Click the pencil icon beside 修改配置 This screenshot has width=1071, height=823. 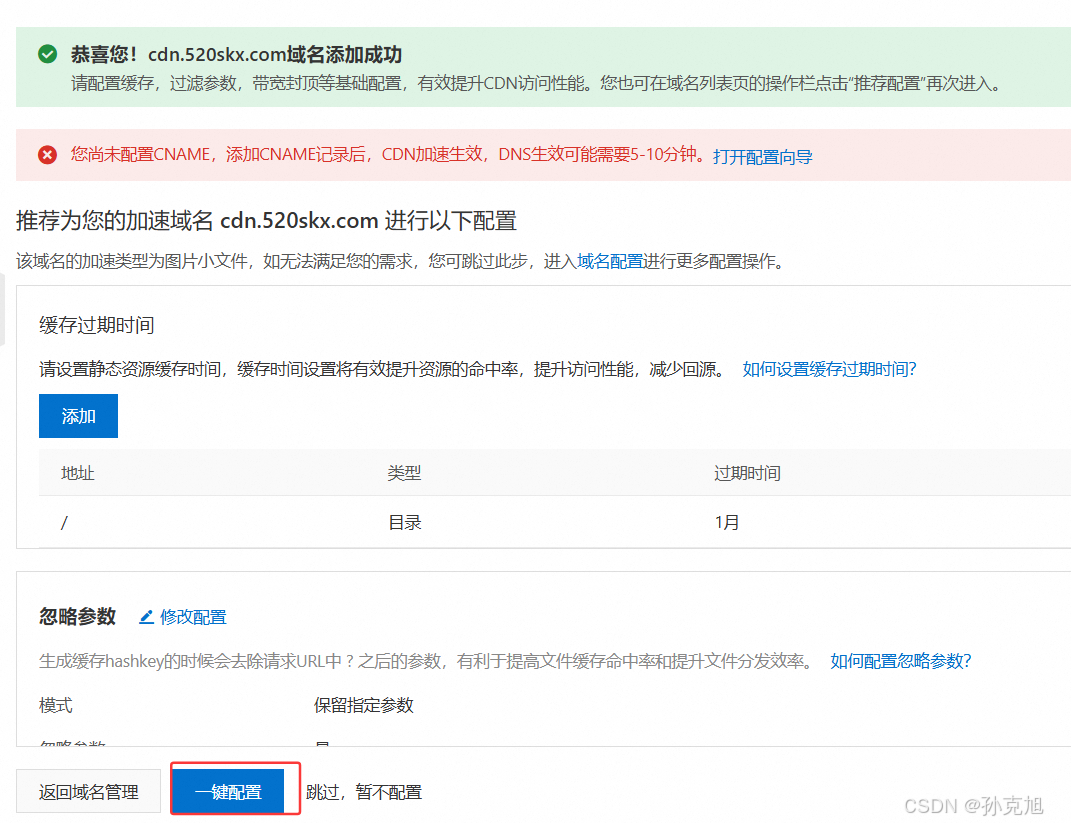[x=146, y=617]
